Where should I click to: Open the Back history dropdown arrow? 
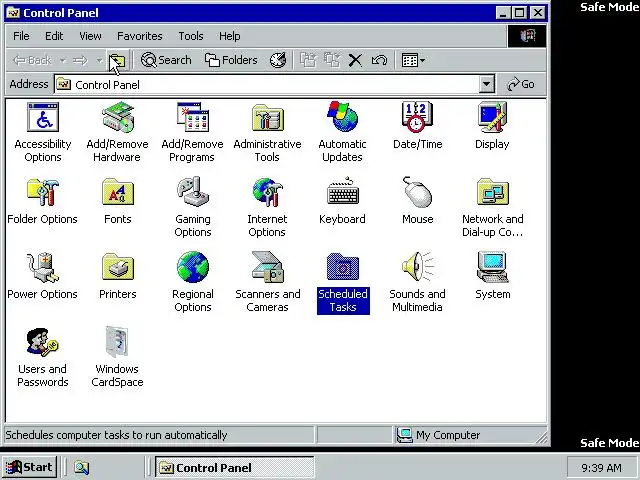(x=63, y=61)
